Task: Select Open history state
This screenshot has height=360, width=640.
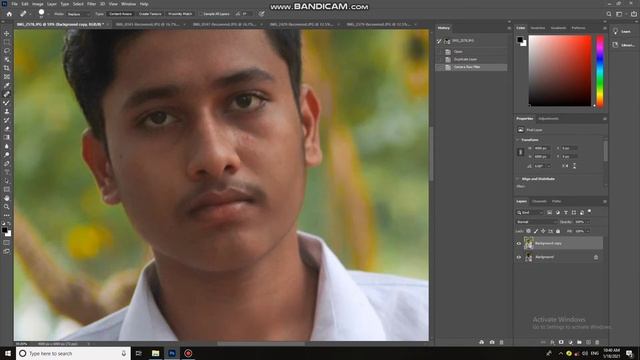Action: [471, 52]
